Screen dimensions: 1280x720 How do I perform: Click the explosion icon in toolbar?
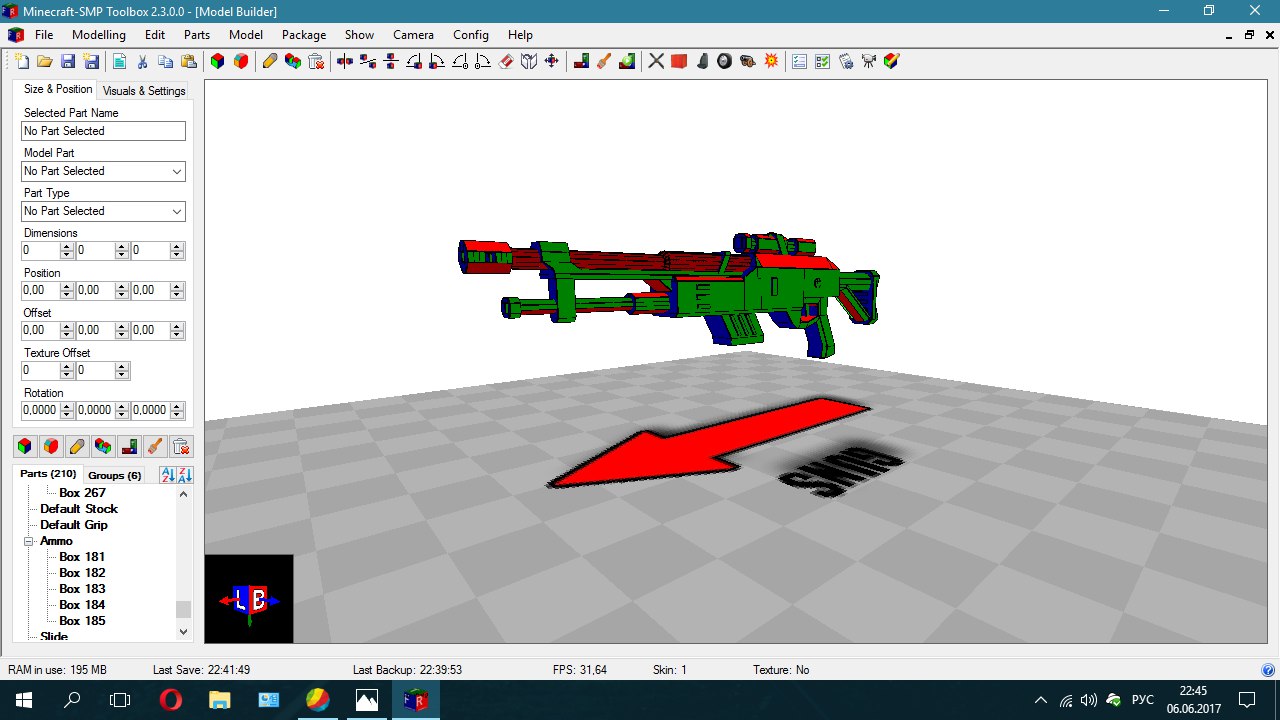coord(771,61)
